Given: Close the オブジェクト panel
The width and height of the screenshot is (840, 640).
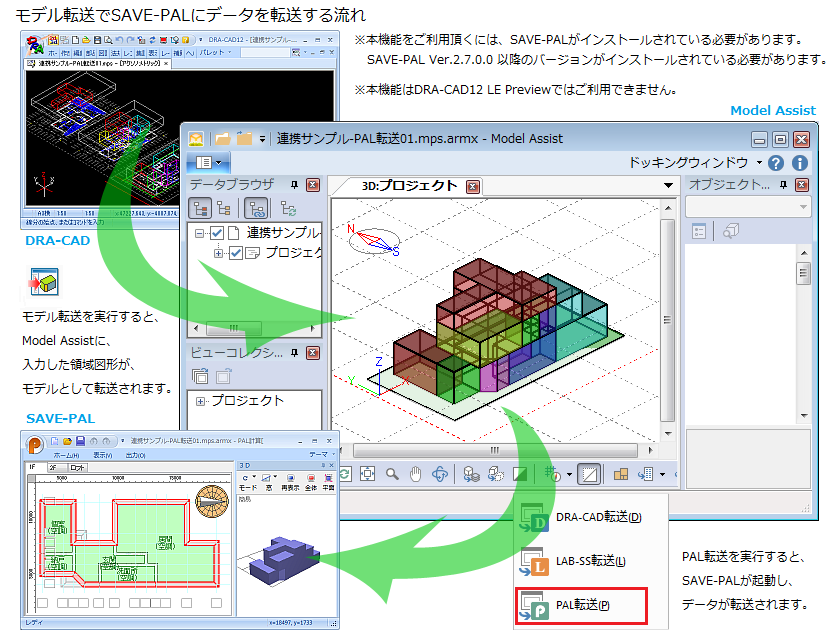Looking at the screenshot, I should point(801,185).
